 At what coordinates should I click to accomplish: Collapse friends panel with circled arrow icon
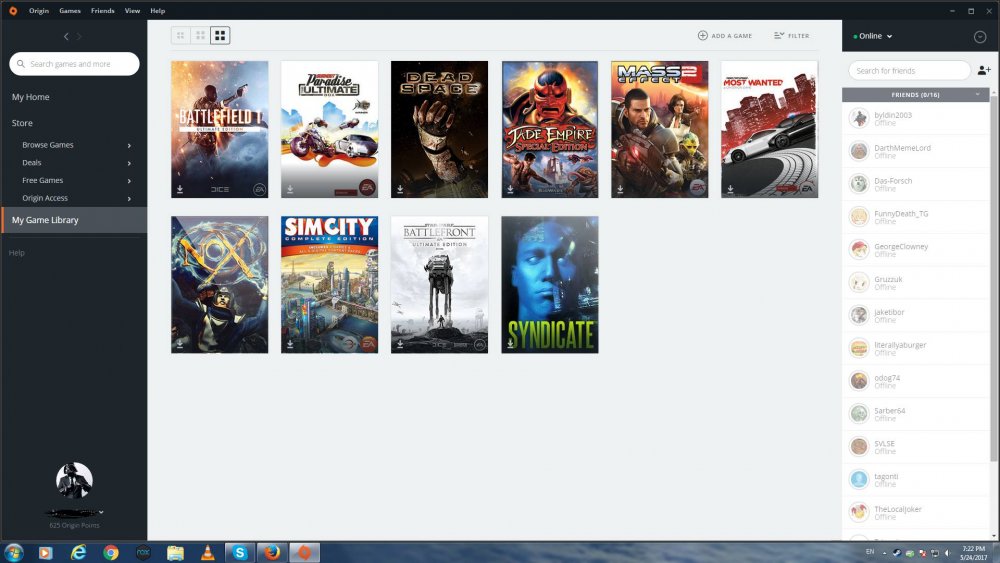coord(980,37)
